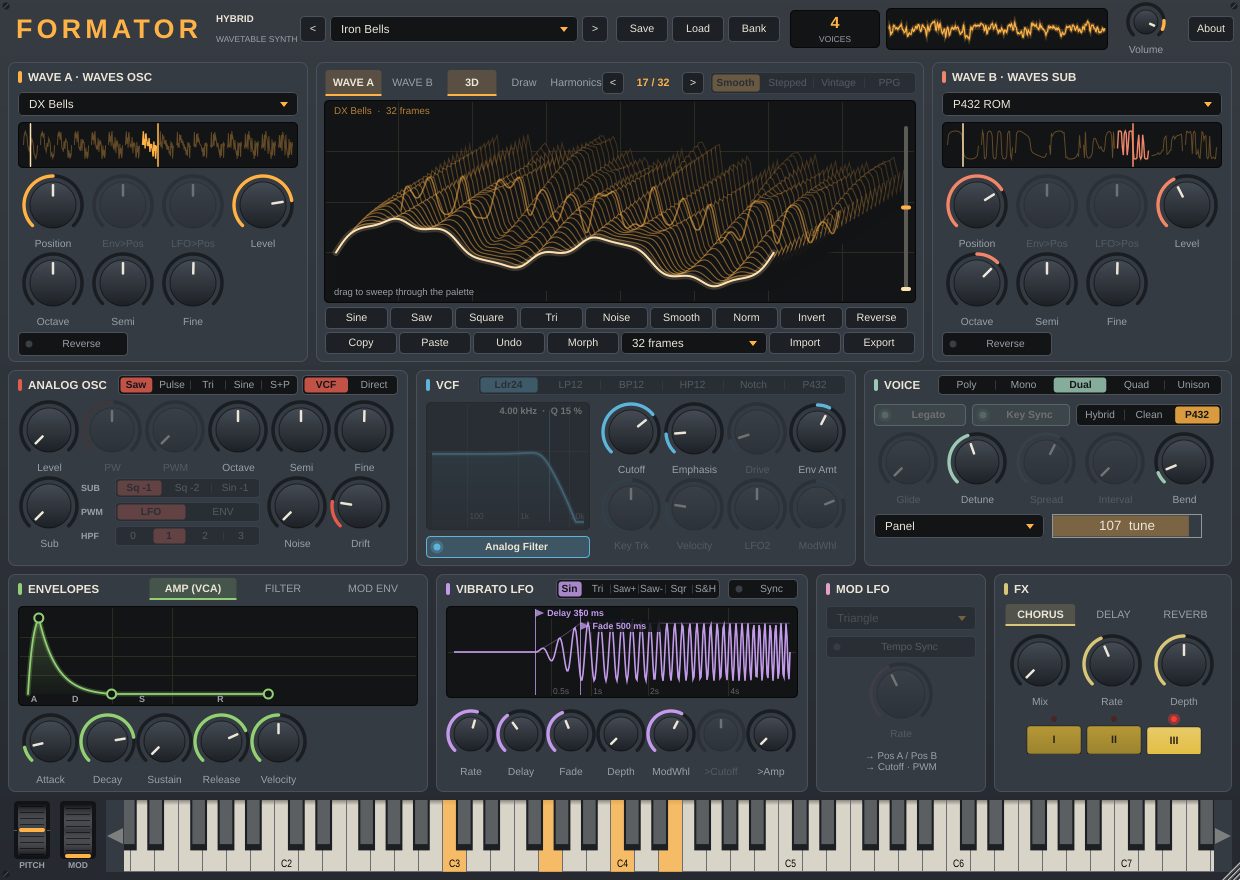1240x880 pixels.
Task: Click the master Volume knob
Action: pyautogui.click(x=1146, y=22)
